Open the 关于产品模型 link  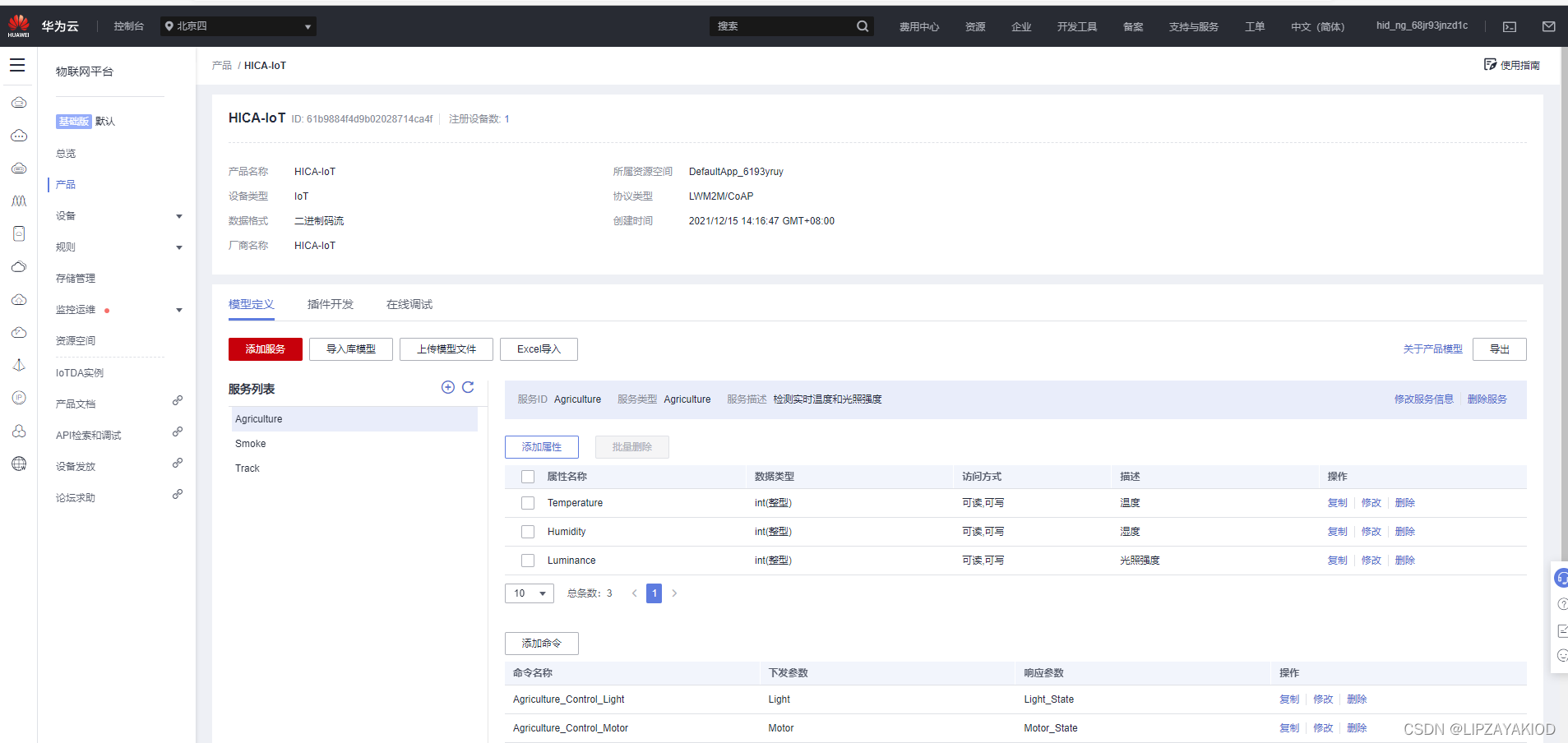click(1433, 349)
